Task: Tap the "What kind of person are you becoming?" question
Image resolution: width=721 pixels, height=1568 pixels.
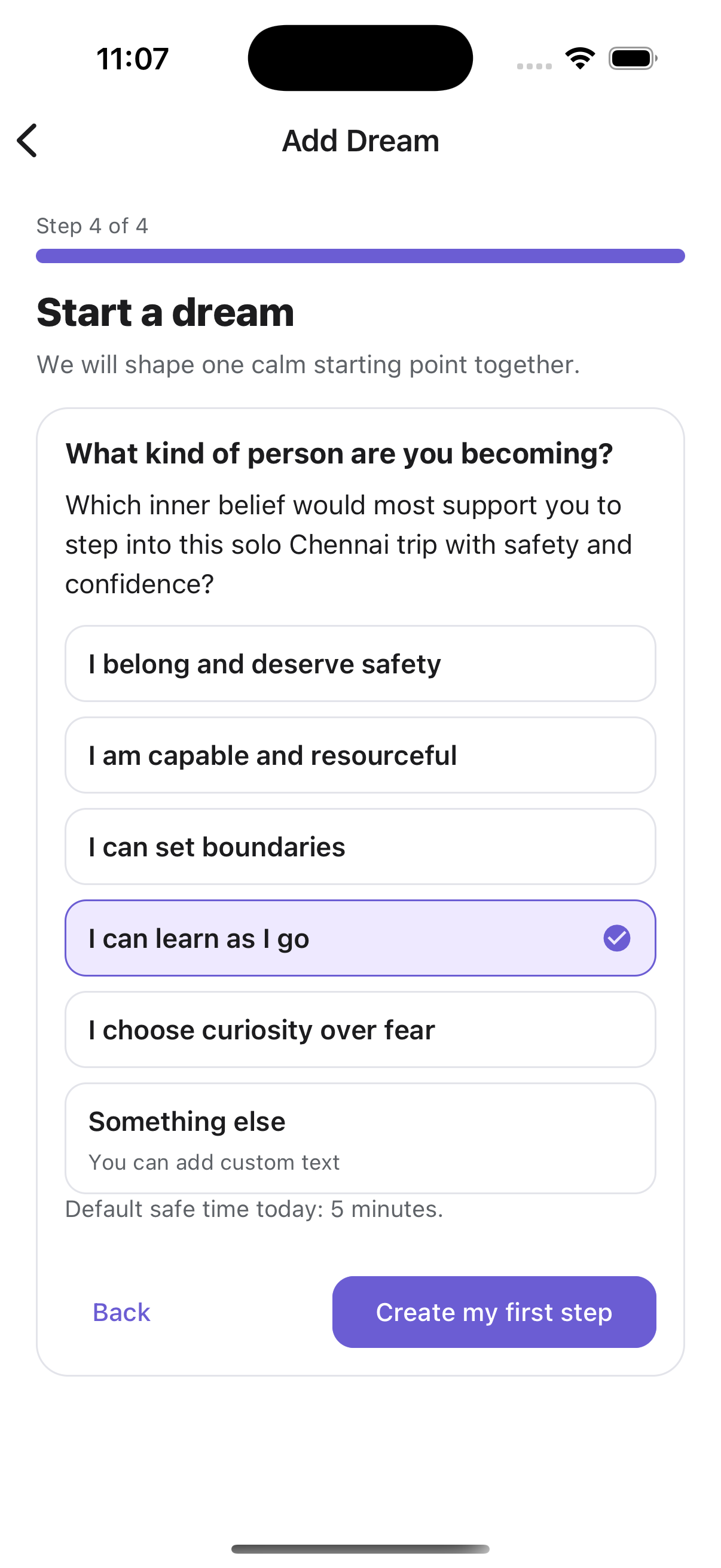Action: pos(340,453)
